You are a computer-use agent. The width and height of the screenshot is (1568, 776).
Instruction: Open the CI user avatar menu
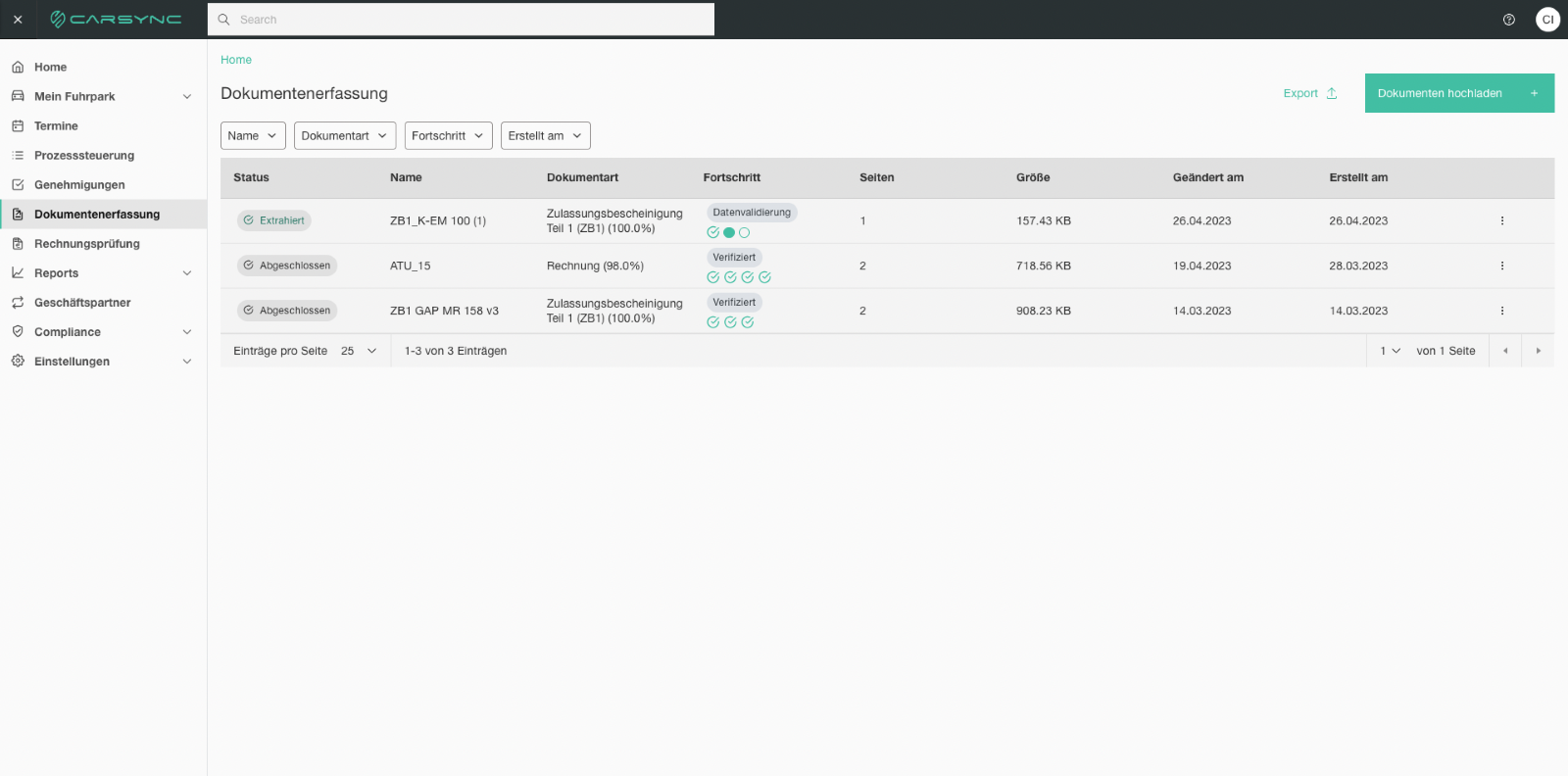point(1547,20)
